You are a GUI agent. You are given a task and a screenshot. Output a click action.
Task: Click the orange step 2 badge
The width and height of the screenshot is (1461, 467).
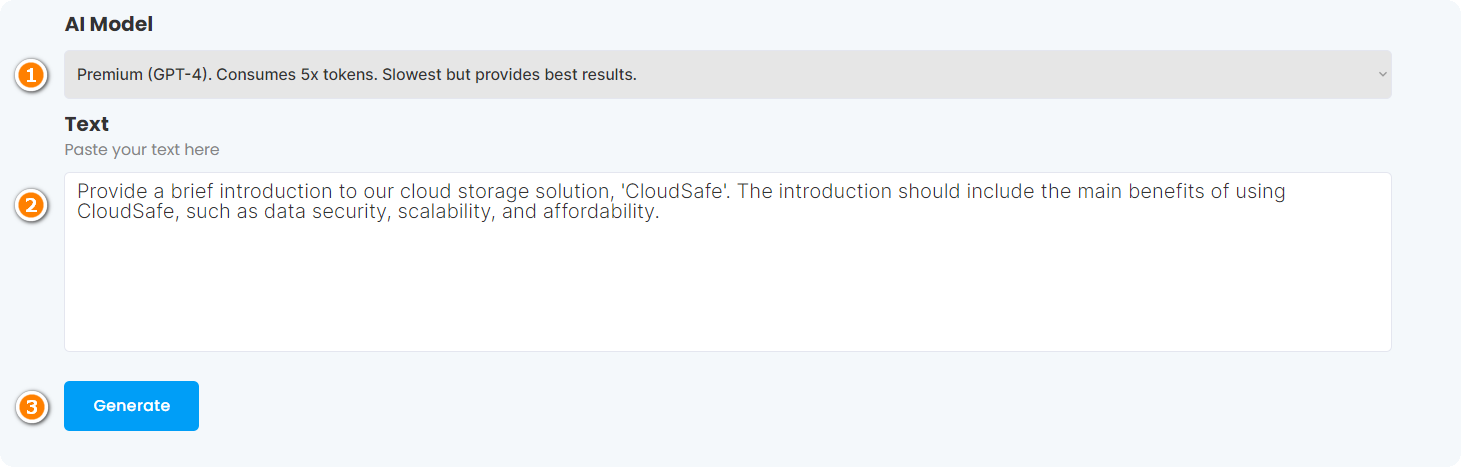(x=32, y=207)
